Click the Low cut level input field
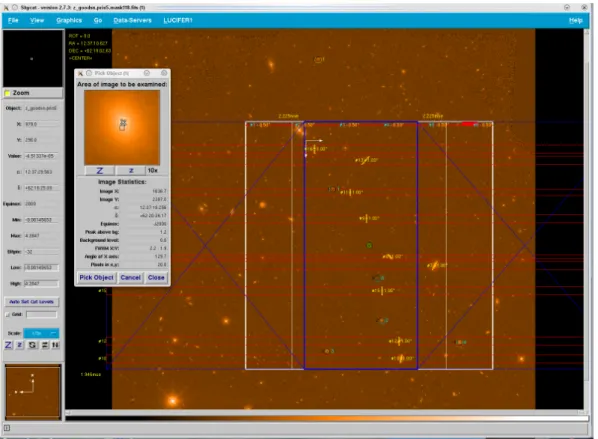The width and height of the screenshot is (598, 439). (42, 268)
